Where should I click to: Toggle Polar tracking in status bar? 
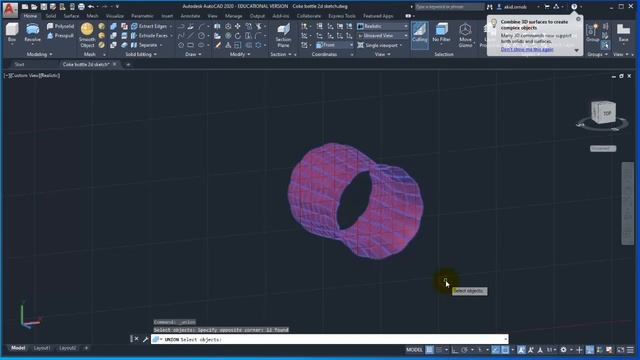point(464,350)
